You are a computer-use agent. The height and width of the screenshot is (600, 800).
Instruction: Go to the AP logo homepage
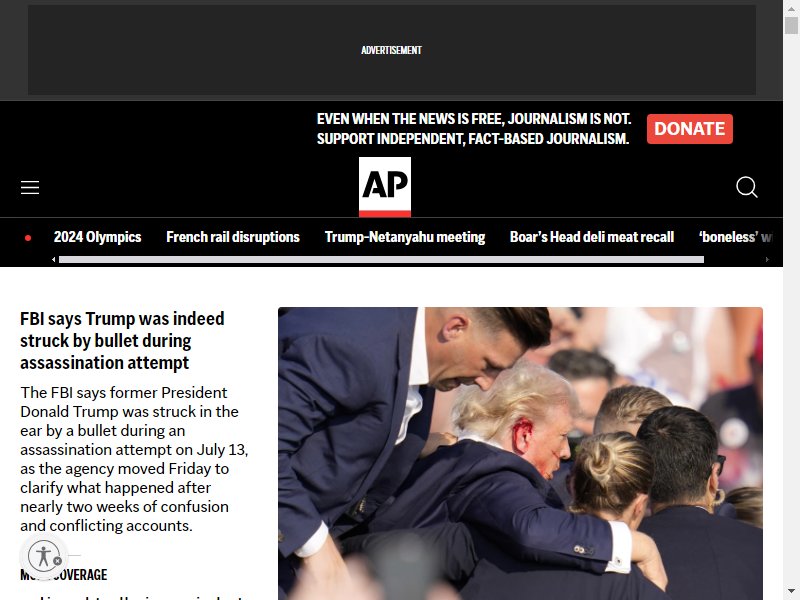point(385,187)
